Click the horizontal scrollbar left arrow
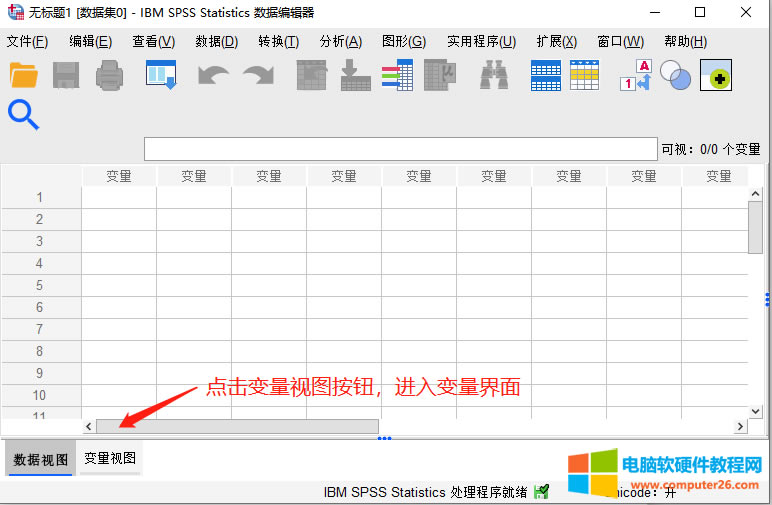 click(x=89, y=426)
